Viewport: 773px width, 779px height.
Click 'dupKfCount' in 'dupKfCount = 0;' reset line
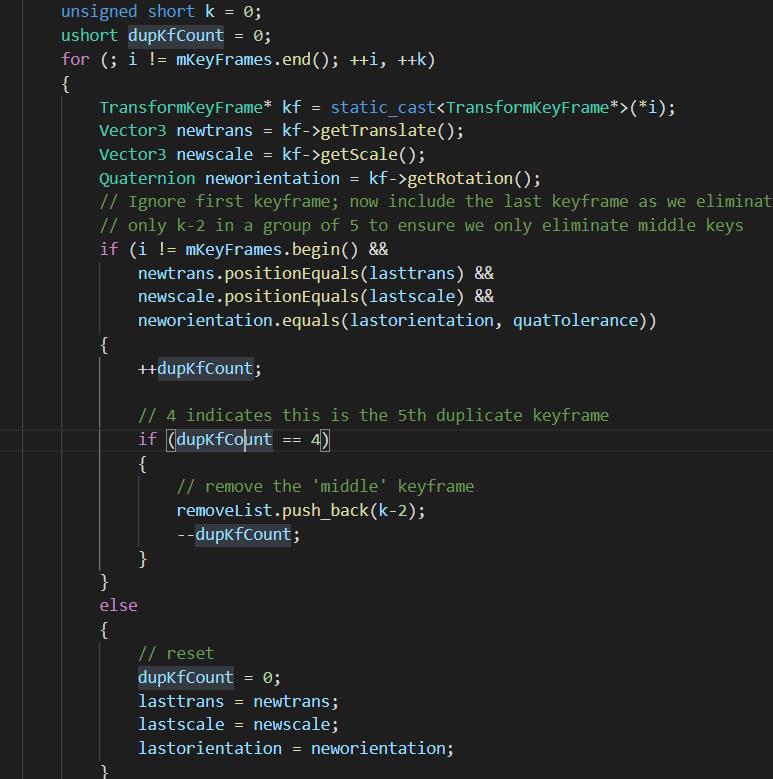click(x=186, y=678)
